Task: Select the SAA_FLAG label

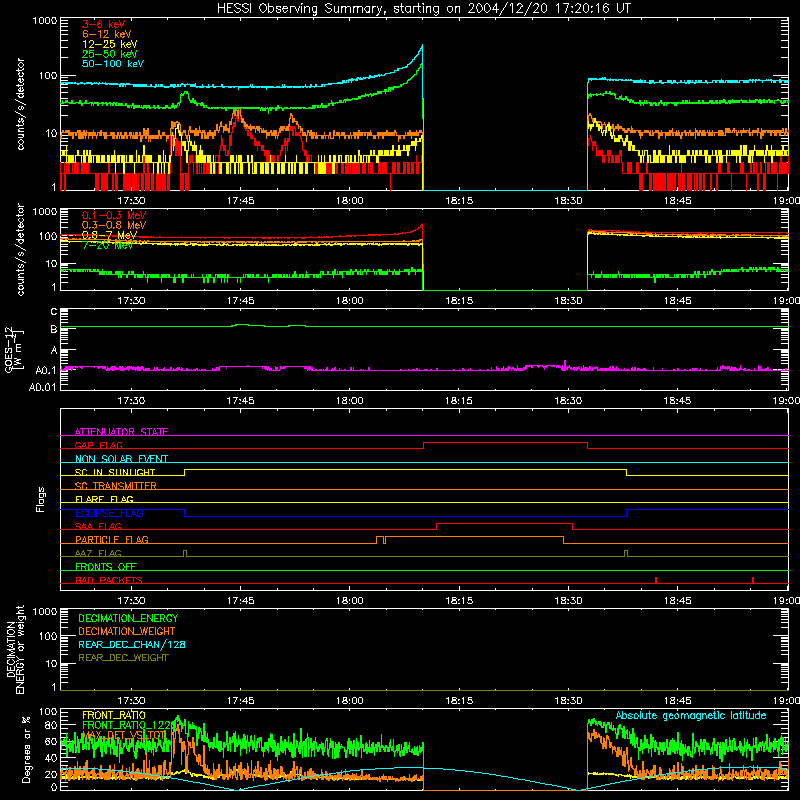Action: pos(98,526)
